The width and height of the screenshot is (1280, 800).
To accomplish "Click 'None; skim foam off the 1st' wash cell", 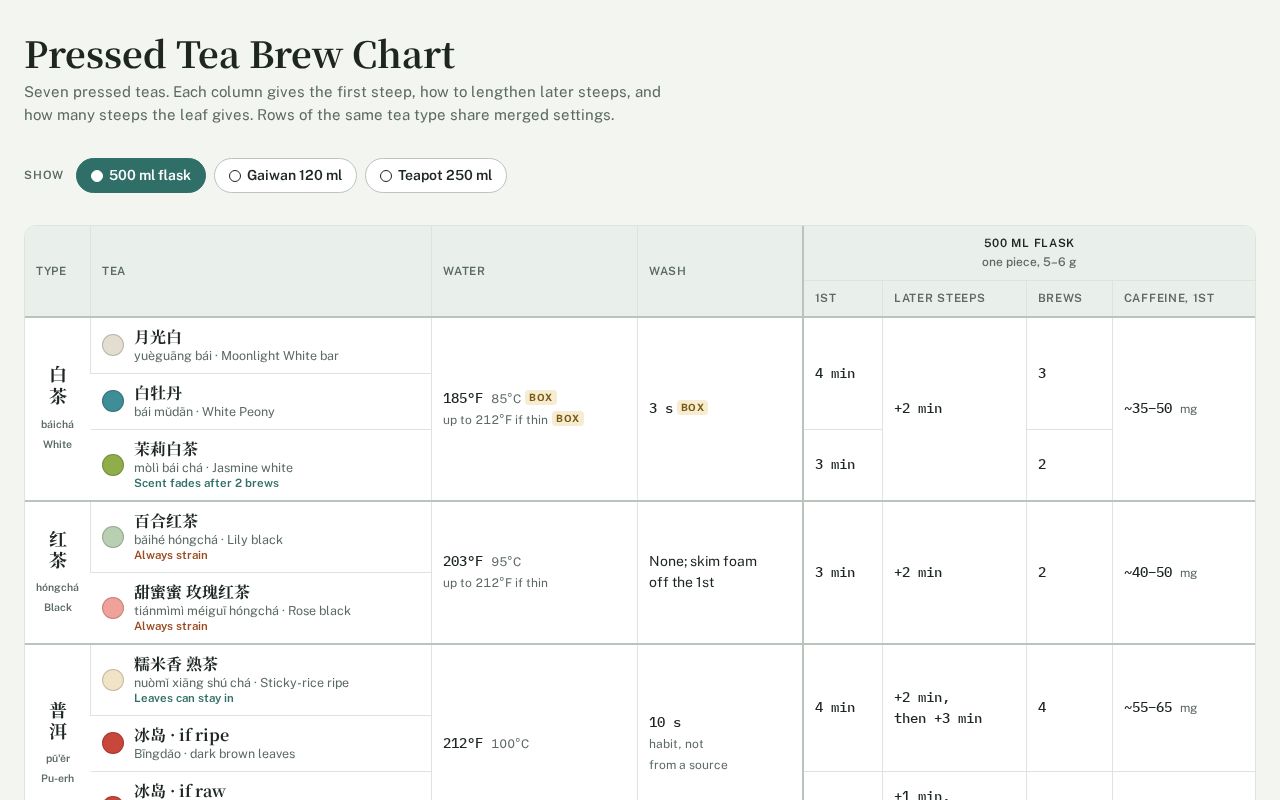I will (720, 572).
